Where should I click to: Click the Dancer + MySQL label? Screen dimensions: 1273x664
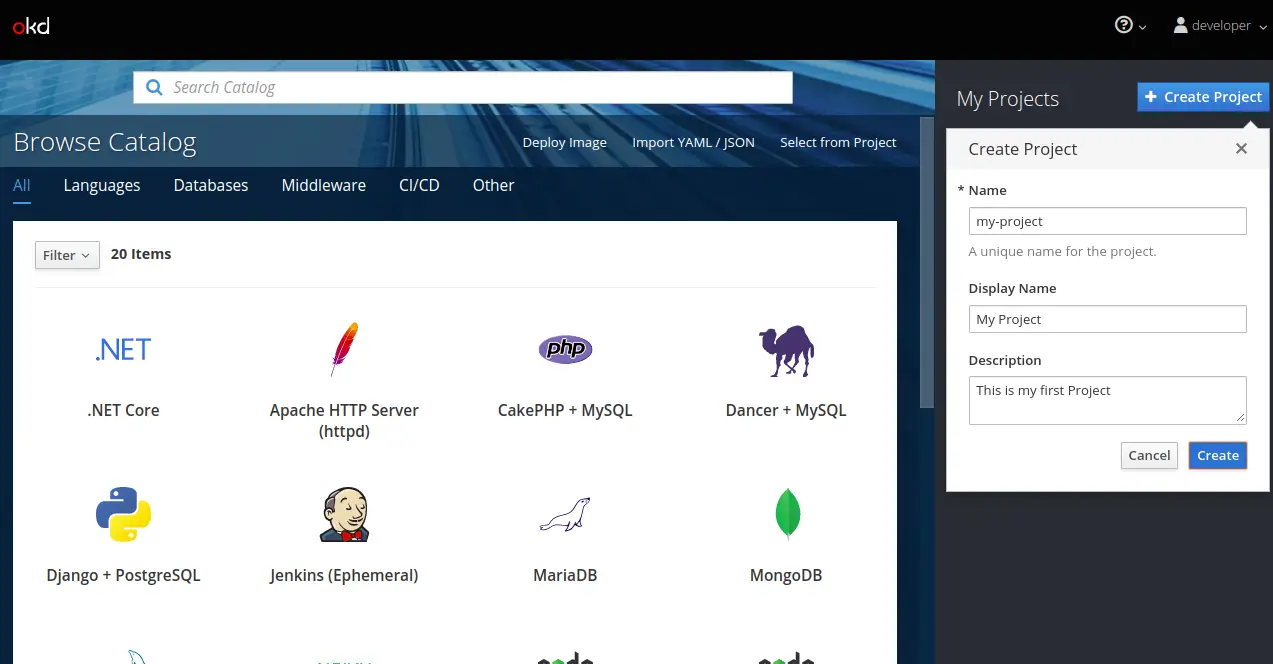click(786, 410)
